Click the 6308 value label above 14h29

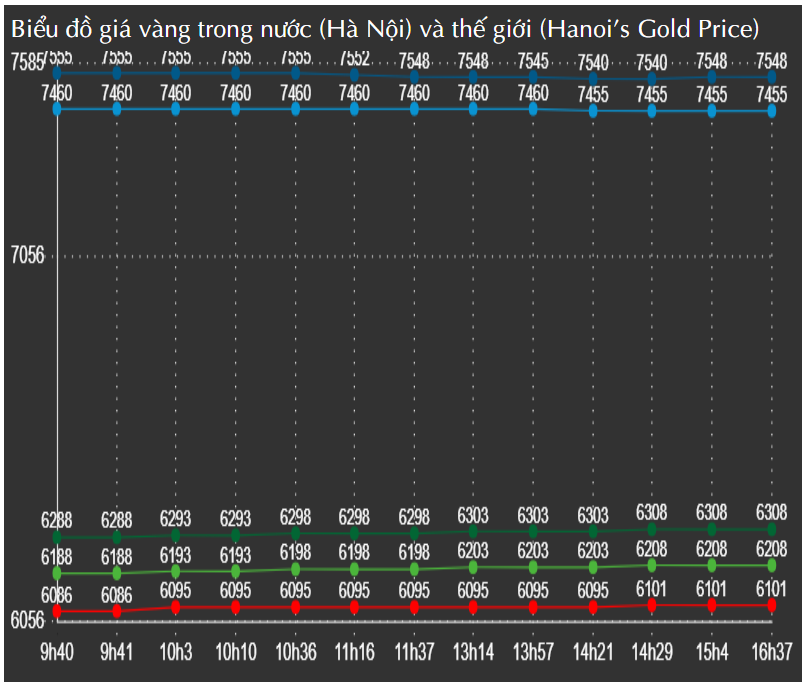coord(652,512)
